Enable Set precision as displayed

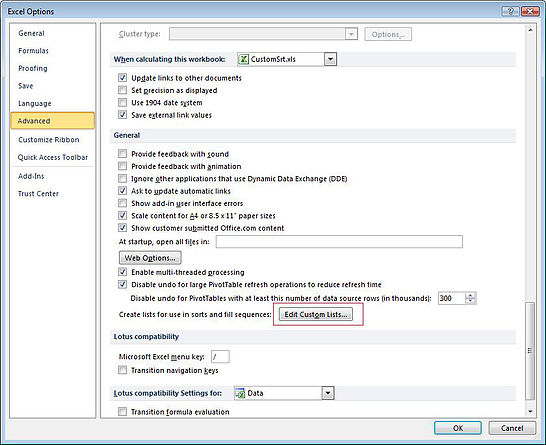[123, 90]
